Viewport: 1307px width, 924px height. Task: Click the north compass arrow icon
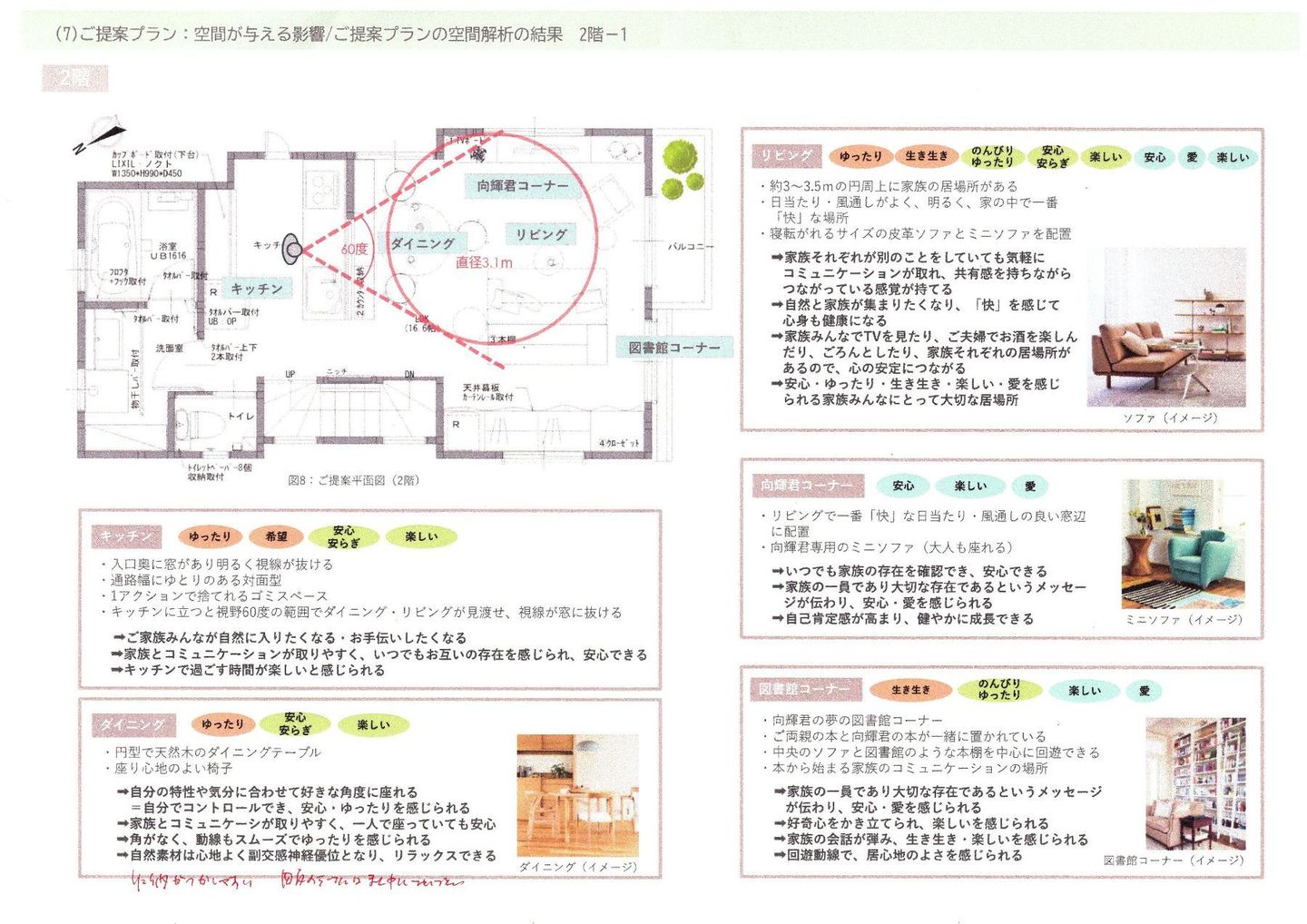(x=99, y=134)
